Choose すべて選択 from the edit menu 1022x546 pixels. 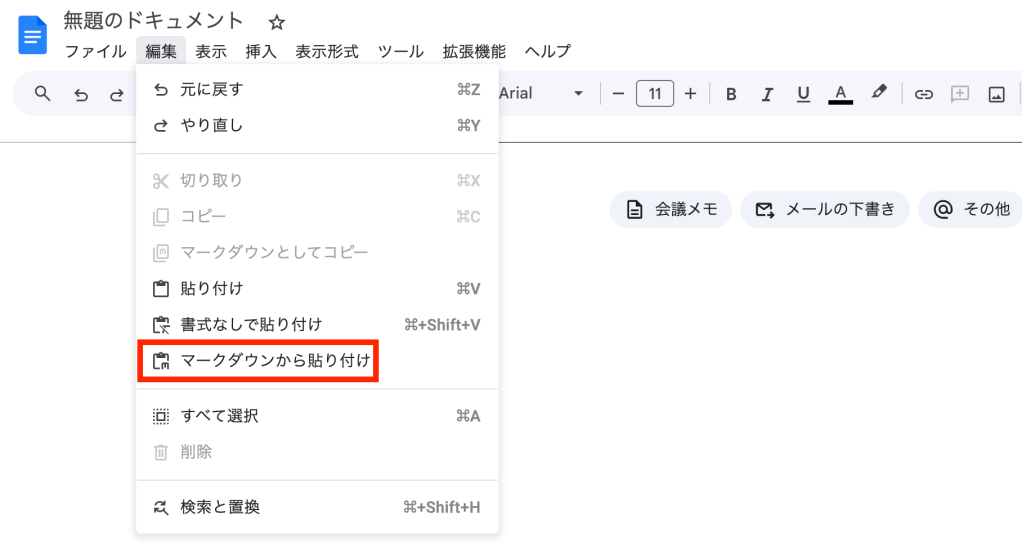317,416
